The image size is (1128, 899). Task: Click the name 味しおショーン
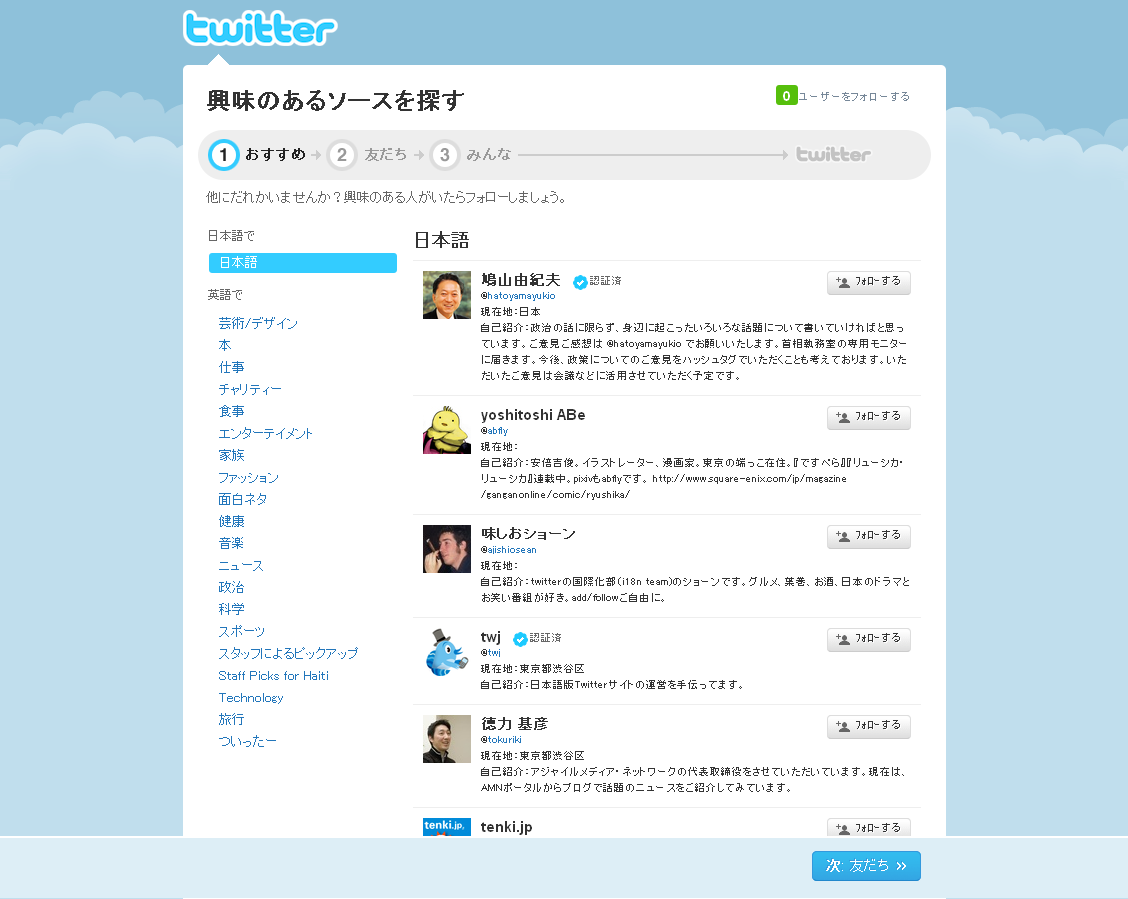click(528, 534)
